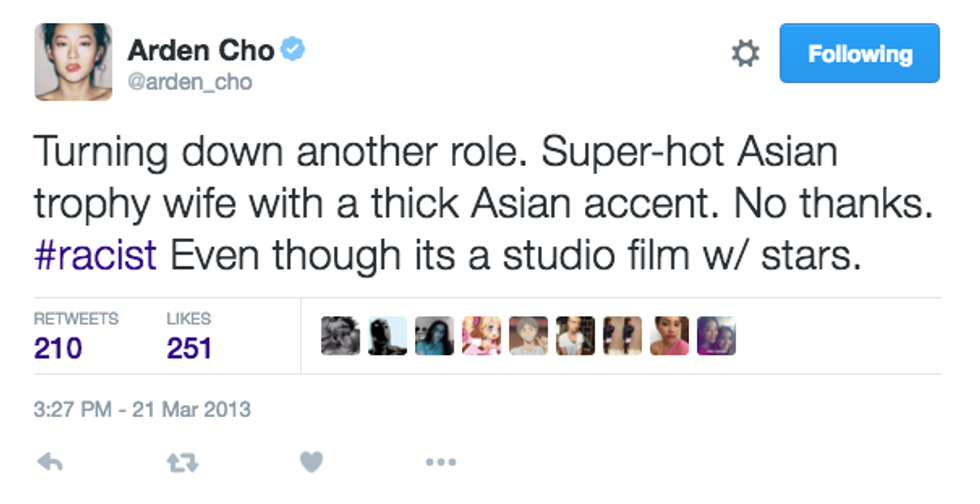
Task: Like the tweet with the heart icon
Action: (x=311, y=462)
